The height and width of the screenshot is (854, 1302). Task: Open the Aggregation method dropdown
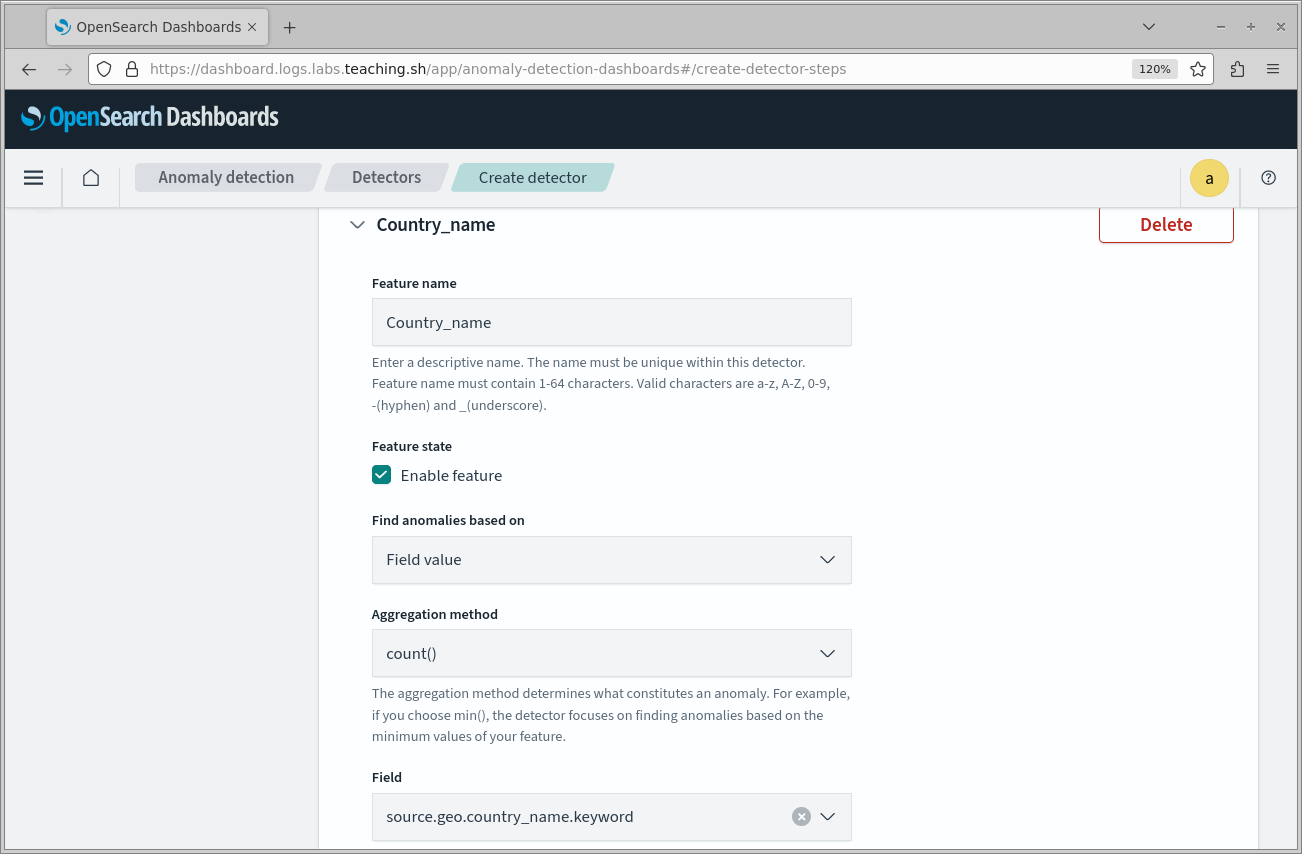[611, 654]
